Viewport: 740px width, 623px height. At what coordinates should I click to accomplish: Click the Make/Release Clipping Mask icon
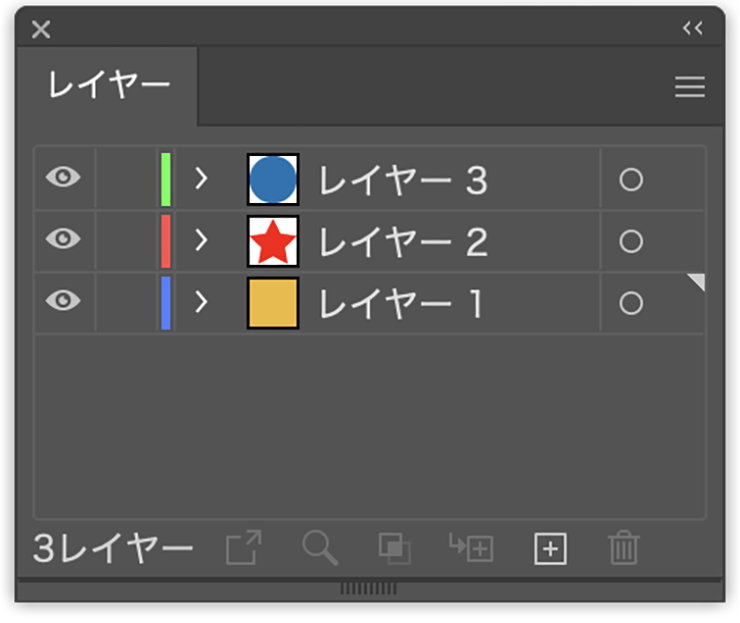coord(393,548)
